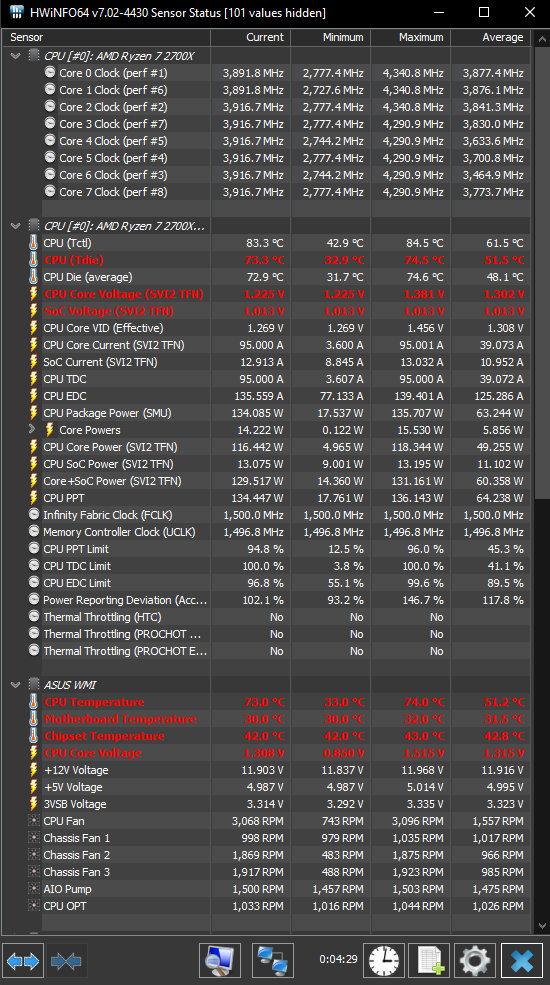Click the logging sheet with plus icon

click(429, 961)
